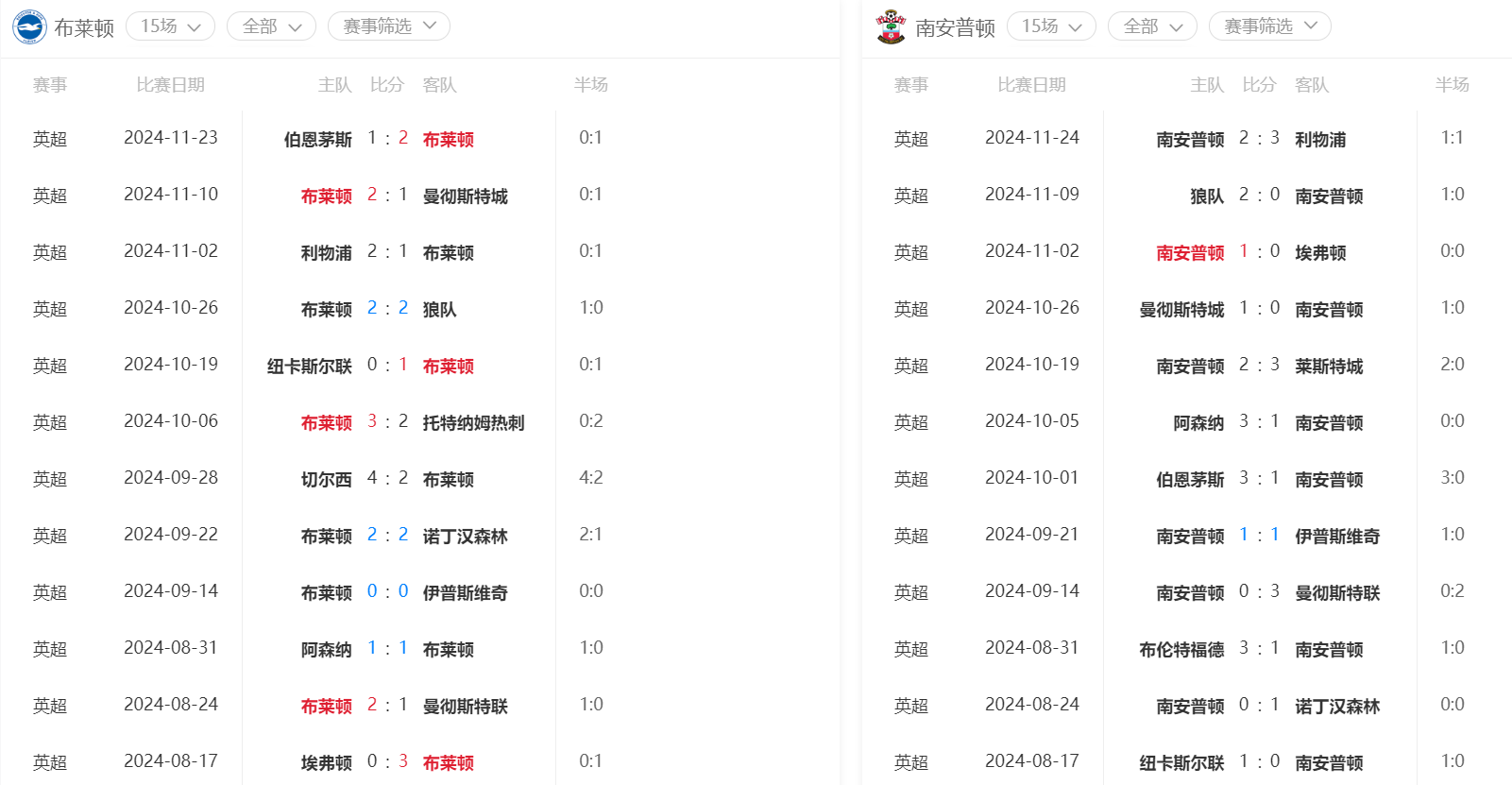Click the 布莱顿 team title
This screenshot has height=785, width=1512.
click(x=84, y=28)
